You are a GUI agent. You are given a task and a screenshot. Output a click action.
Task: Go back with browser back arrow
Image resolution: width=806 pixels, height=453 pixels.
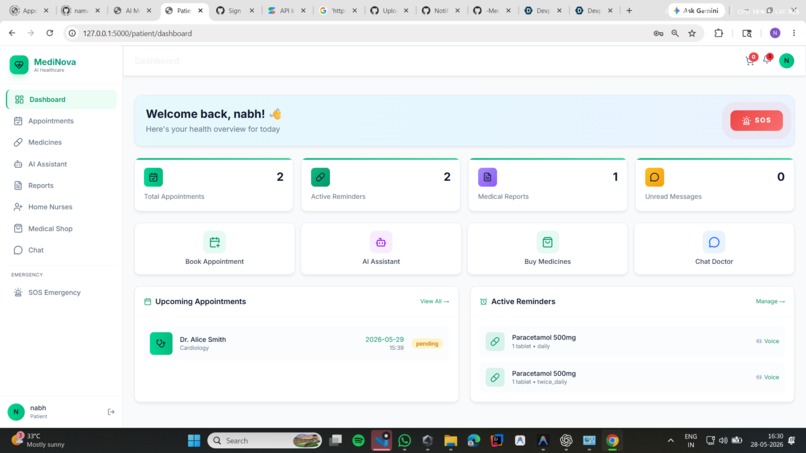[x=12, y=33]
